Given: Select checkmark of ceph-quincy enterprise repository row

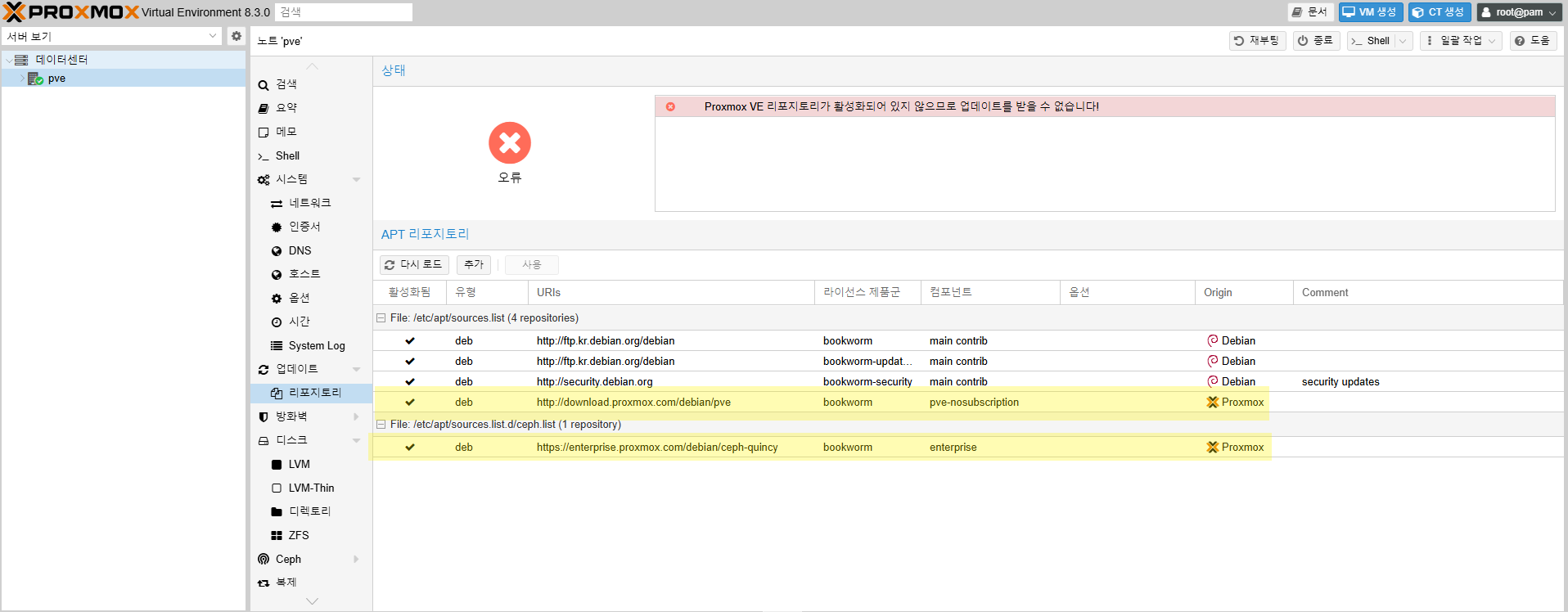Looking at the screenshot, I should coord(410,447).
